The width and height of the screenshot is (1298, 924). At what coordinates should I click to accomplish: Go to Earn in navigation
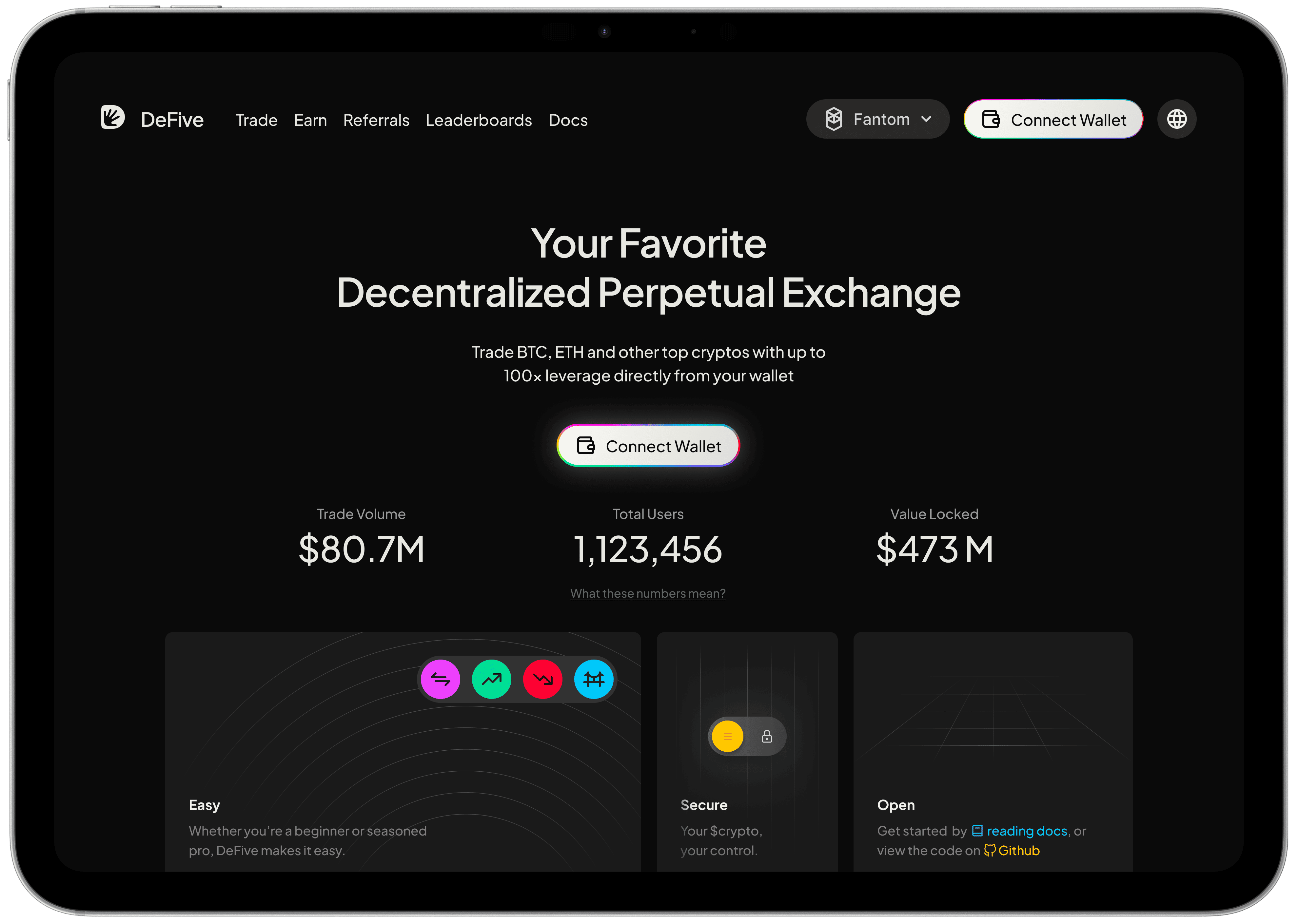tap(310, 120)
